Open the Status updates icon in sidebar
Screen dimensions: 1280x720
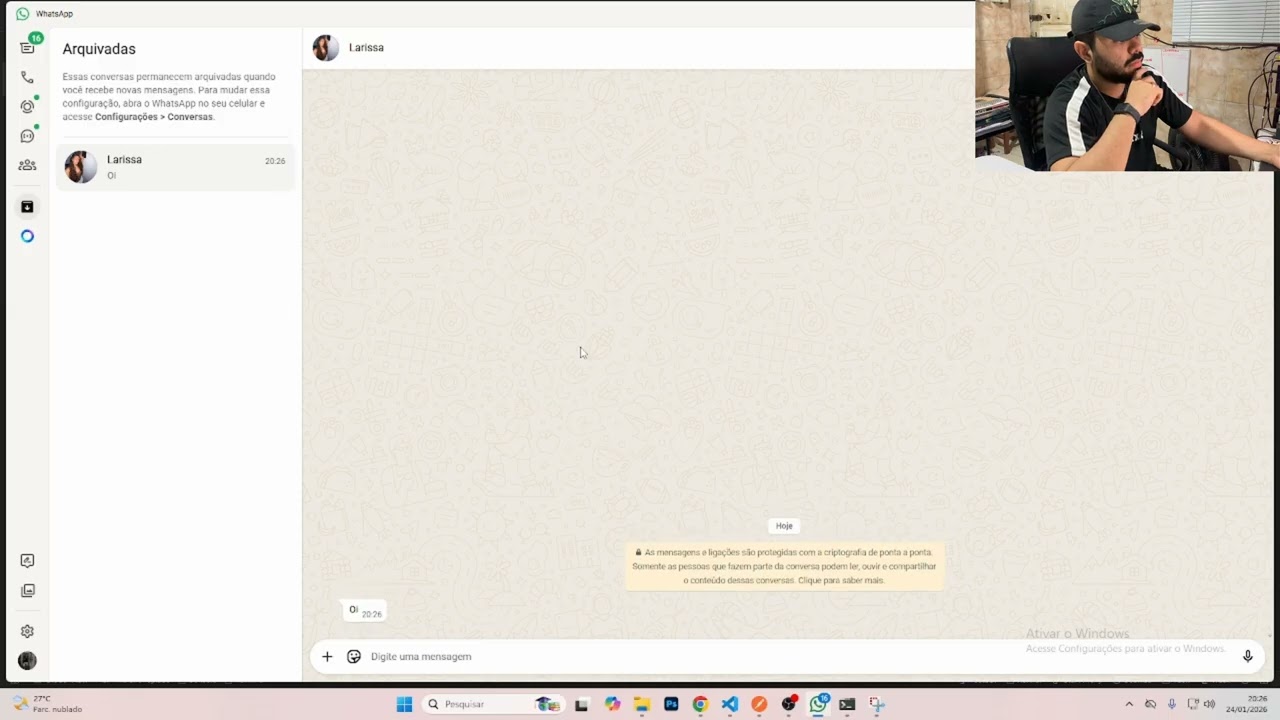tap(27, 106)
